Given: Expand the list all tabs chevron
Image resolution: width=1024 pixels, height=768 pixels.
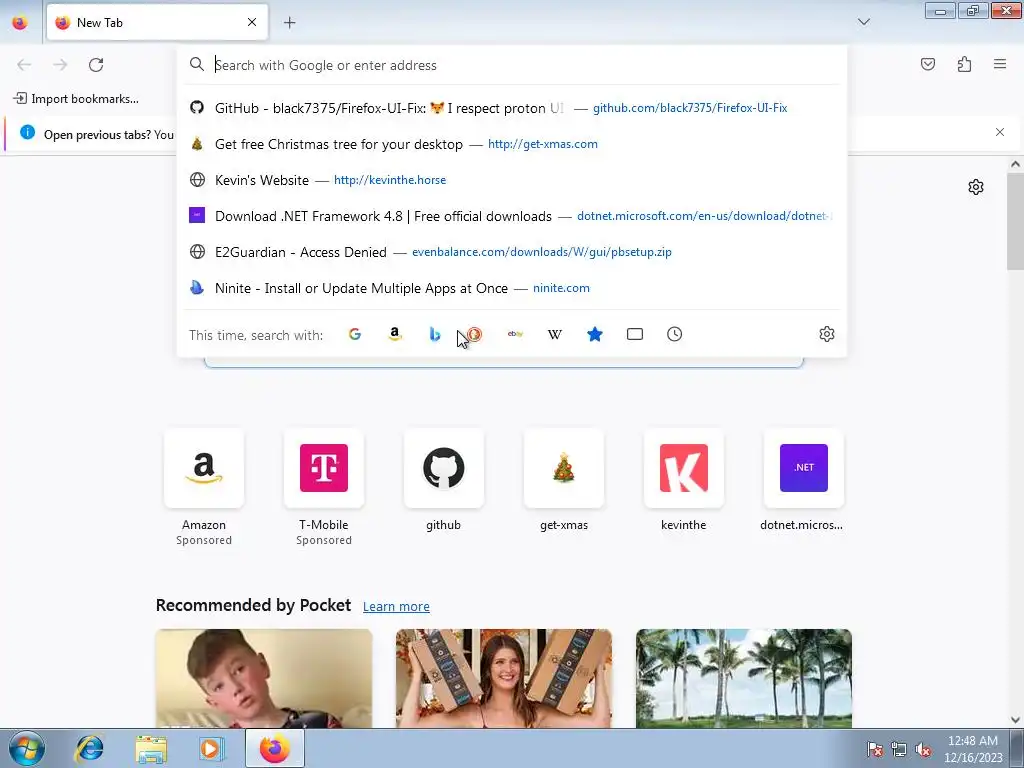Looking at the screenshot, I should [864, 22].
